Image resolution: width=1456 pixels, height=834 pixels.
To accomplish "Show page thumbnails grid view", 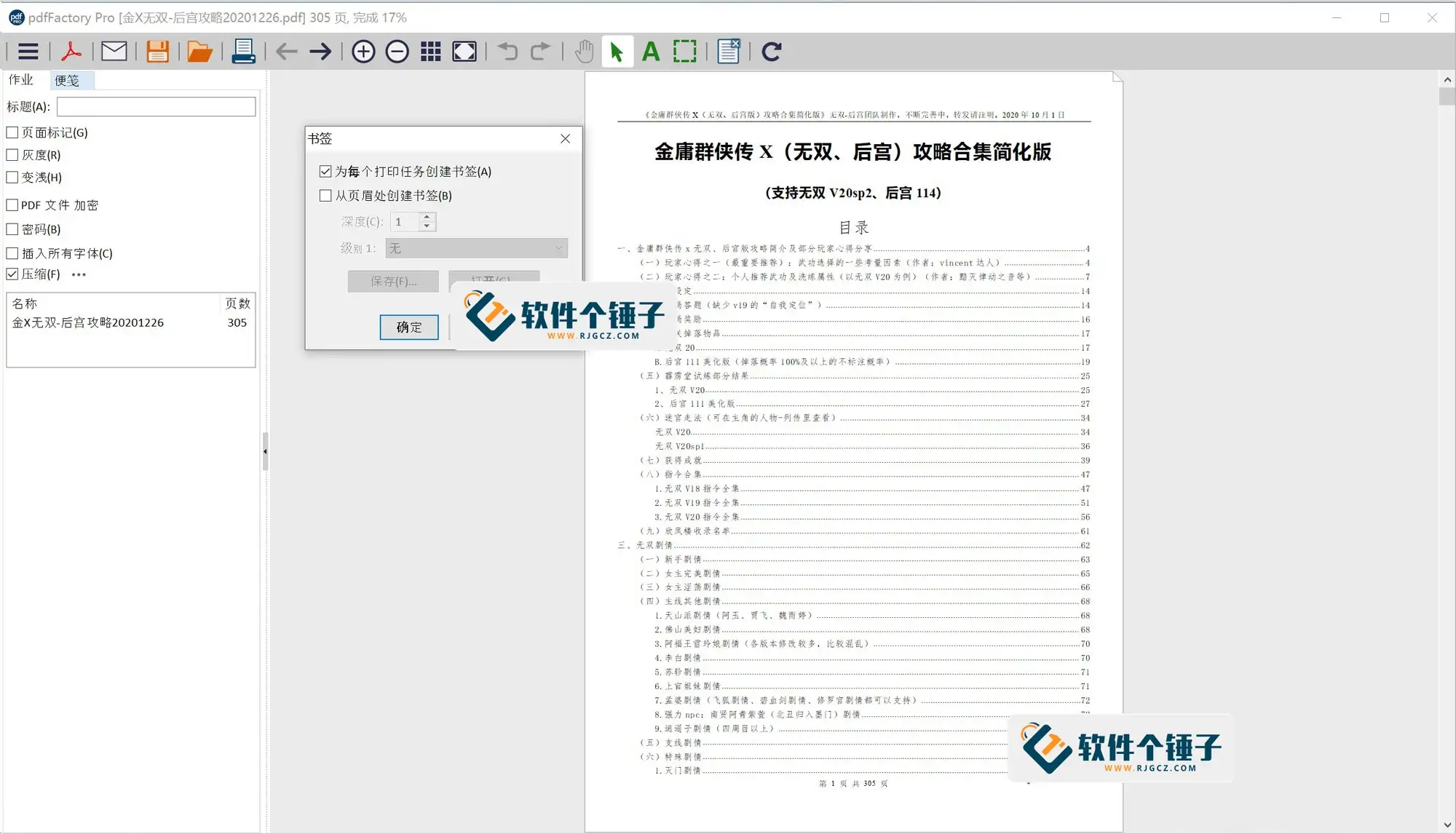I will click(431, 52).
